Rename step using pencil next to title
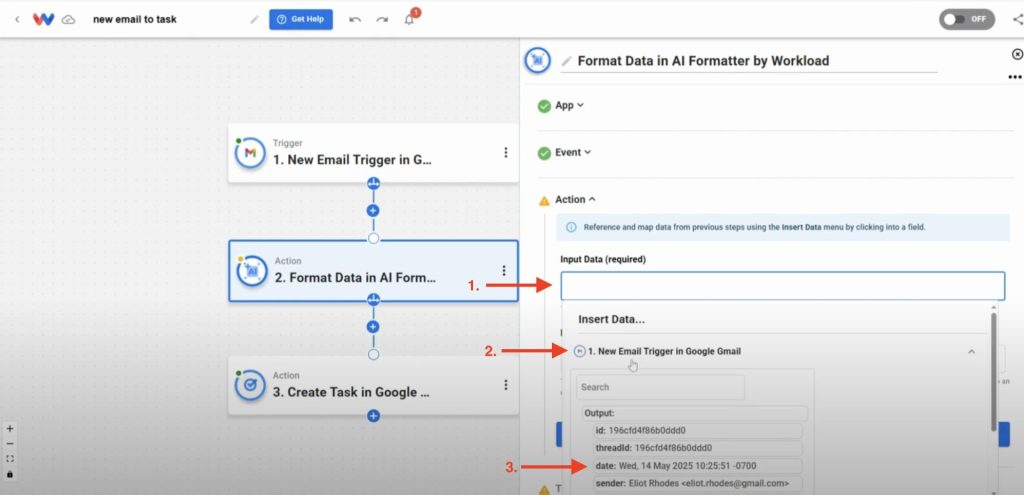The width and height of the screenshot is (1024, 495). point(566,61)
